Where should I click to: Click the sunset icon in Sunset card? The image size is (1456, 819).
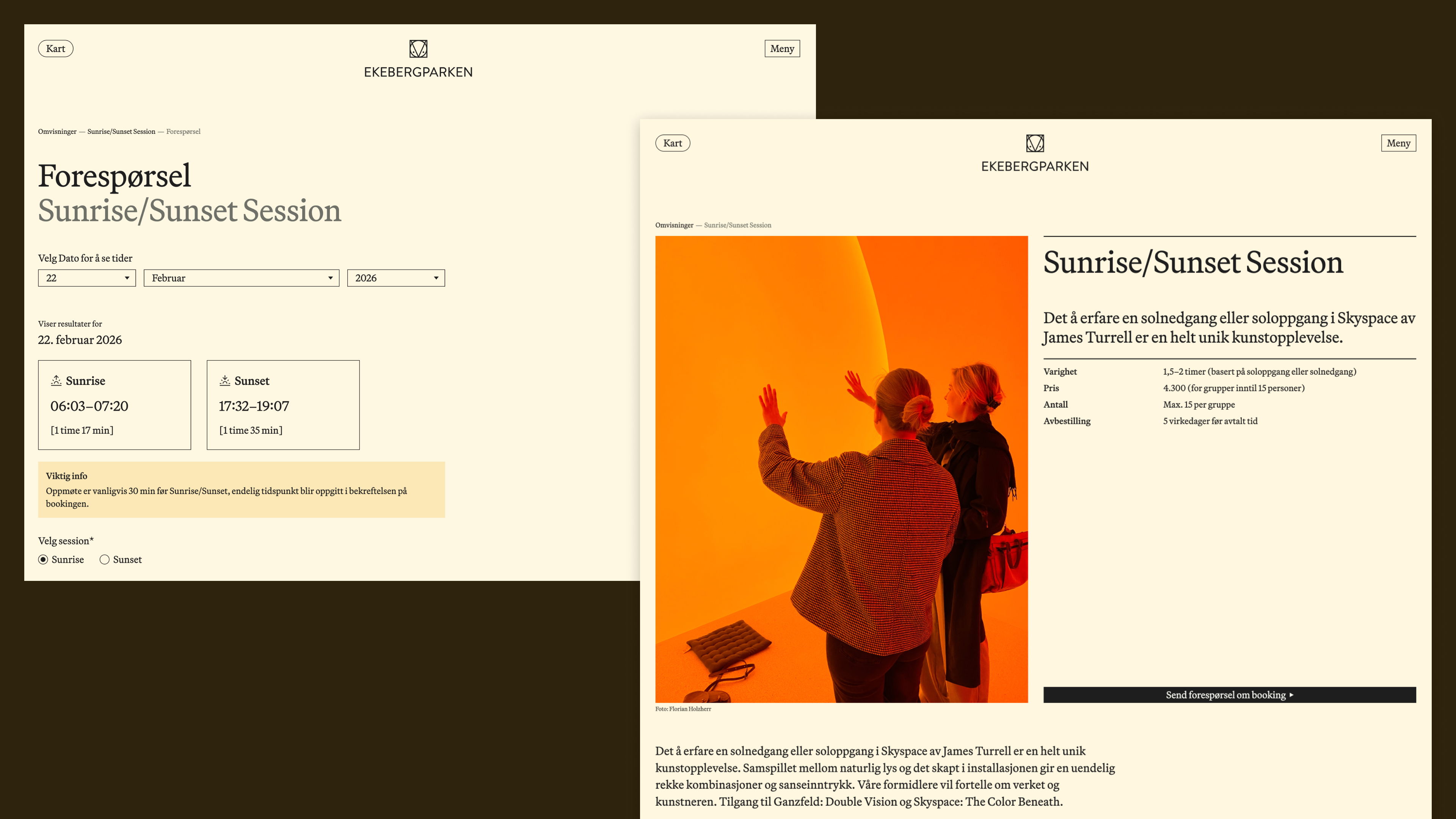click(224, 380)
